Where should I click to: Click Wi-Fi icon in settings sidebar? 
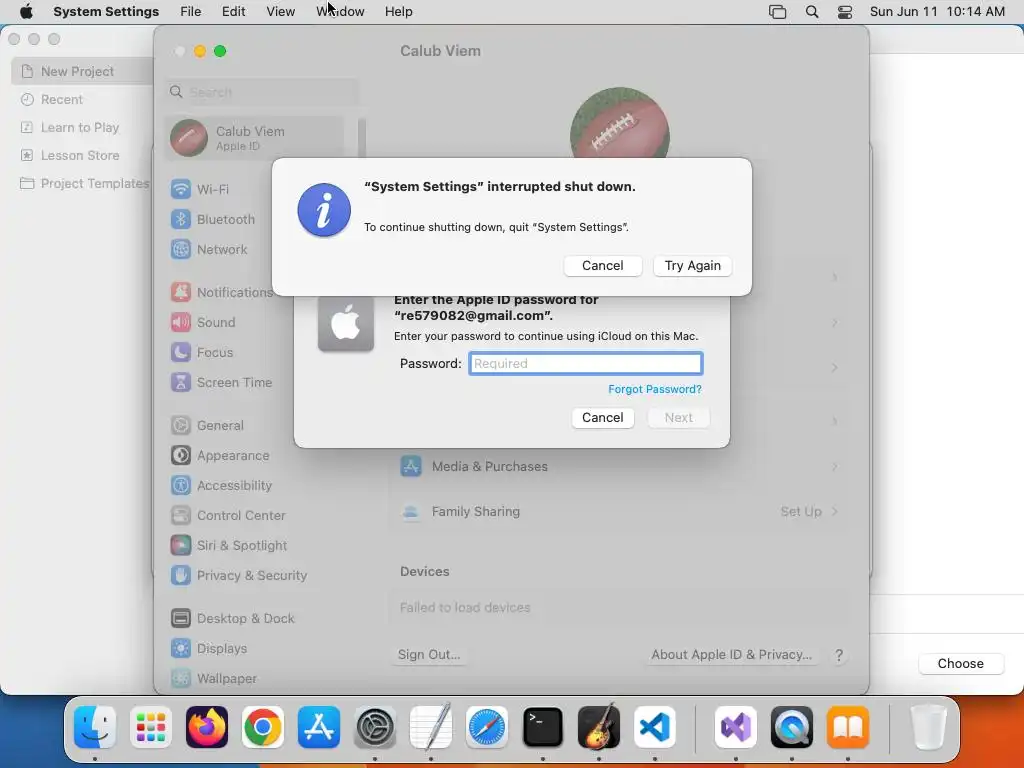coord(181,189)
